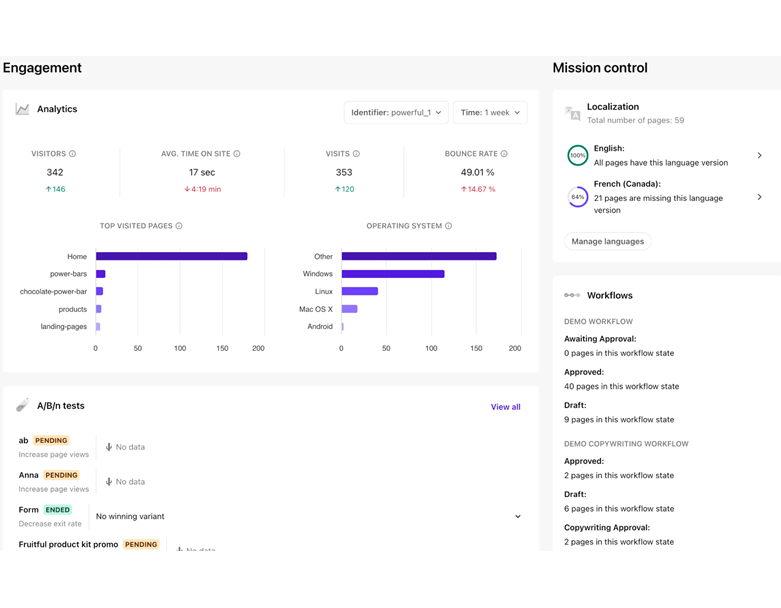Click the chocolate-power-bar chart label
Viewport: 781px width, 608px height.
53,291
